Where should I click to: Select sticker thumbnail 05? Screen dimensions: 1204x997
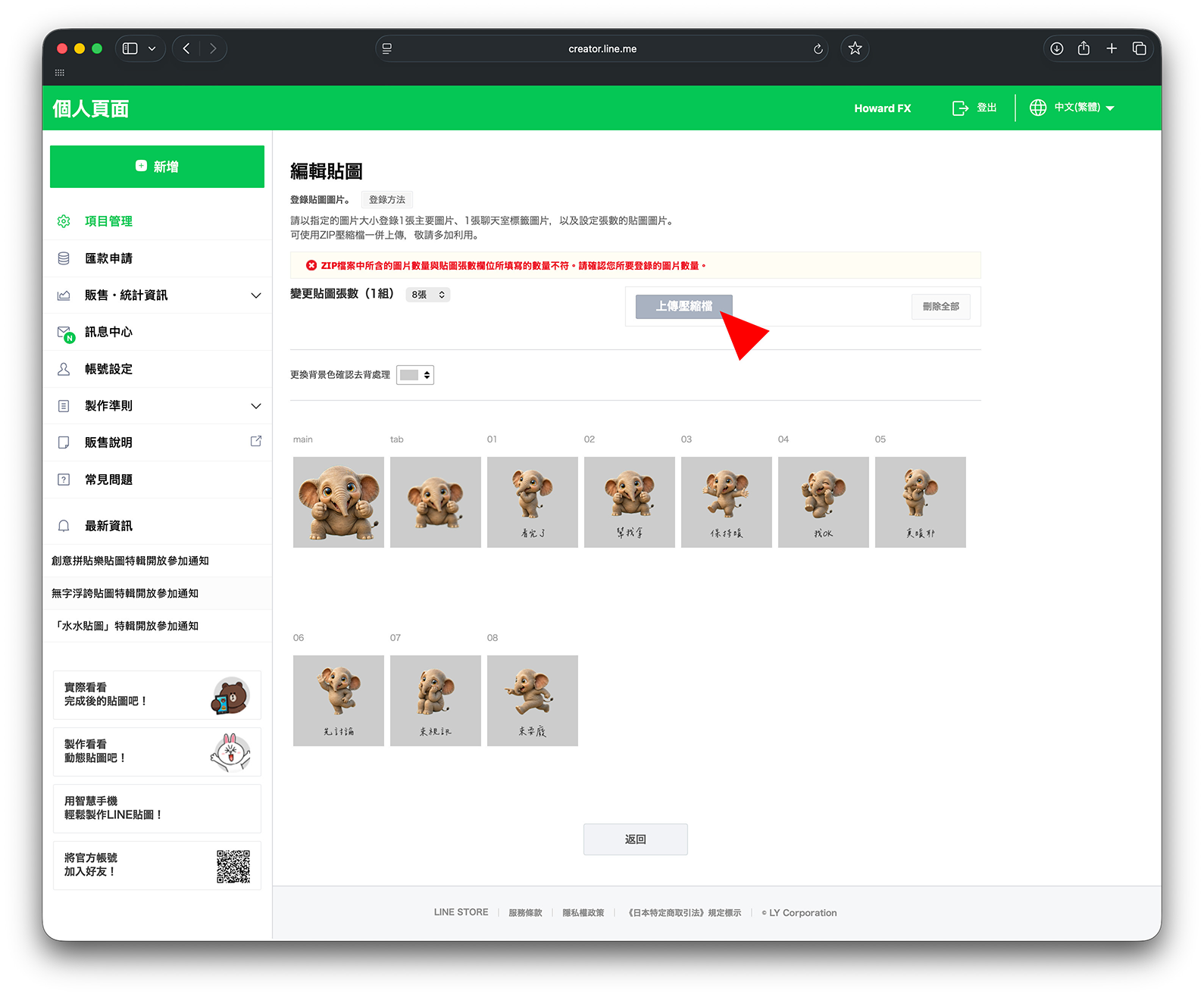tap(921, 502)
